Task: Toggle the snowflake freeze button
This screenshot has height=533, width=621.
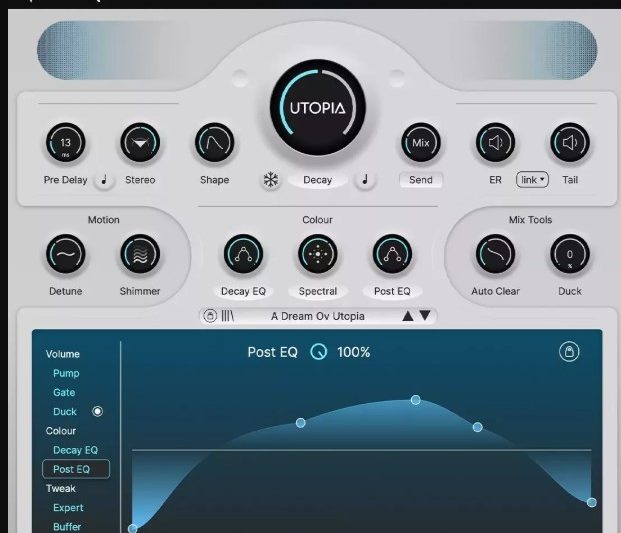Action: [271, 180]
